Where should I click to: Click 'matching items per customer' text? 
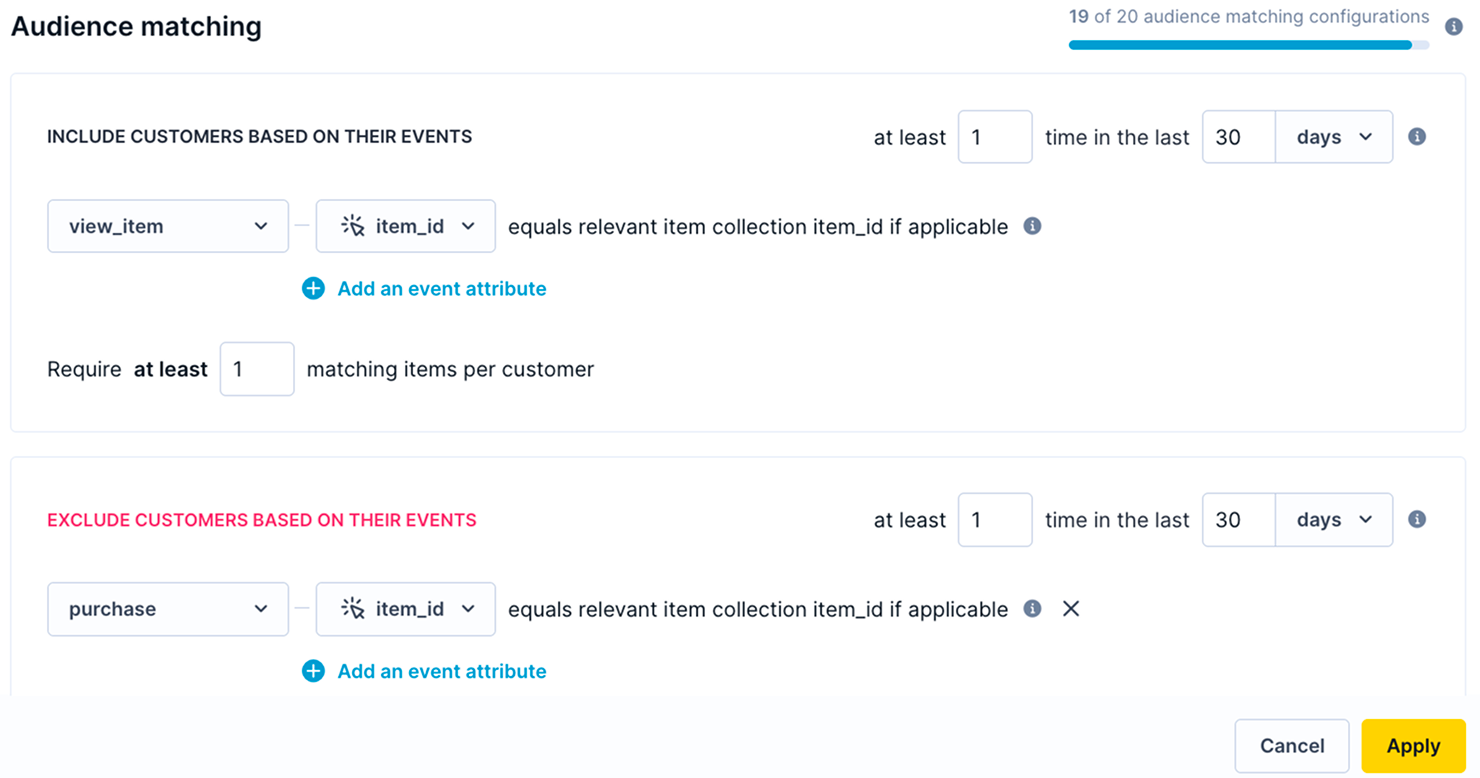450,369
